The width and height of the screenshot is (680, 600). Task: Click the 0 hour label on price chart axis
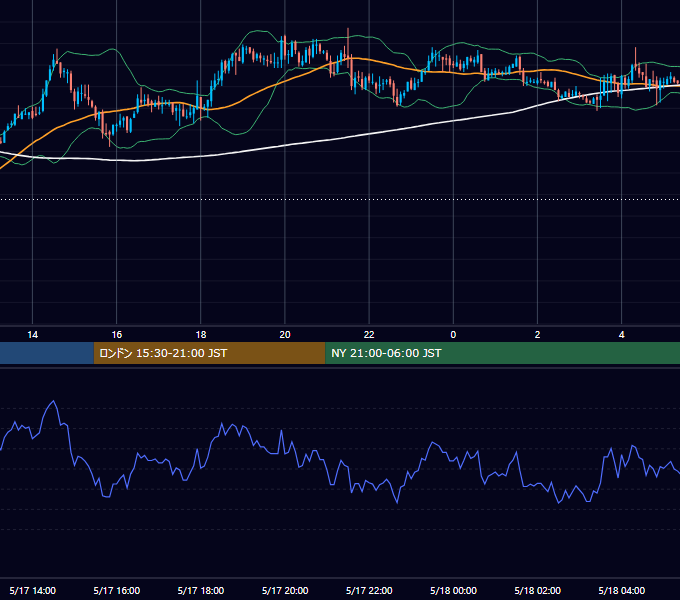[x=453, y=335]
